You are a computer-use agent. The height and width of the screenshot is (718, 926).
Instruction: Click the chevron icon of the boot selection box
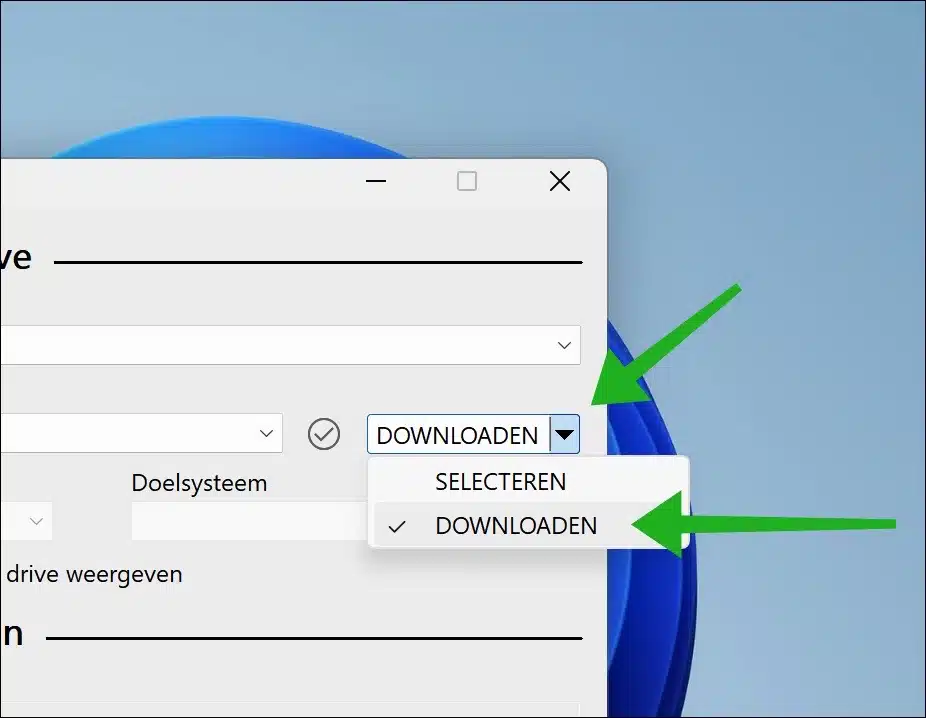tap(266, 433)
